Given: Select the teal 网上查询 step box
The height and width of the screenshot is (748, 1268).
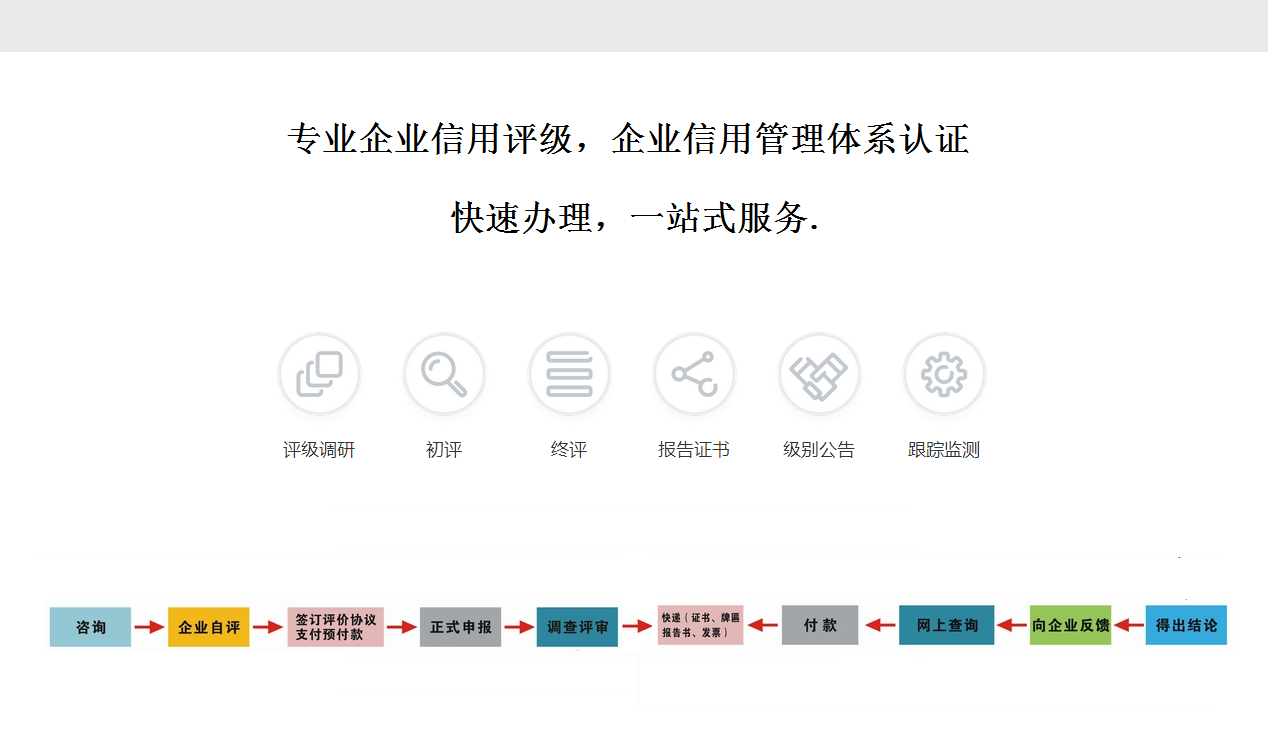Looking at the screenshot, I should click(x=946, y=625).
